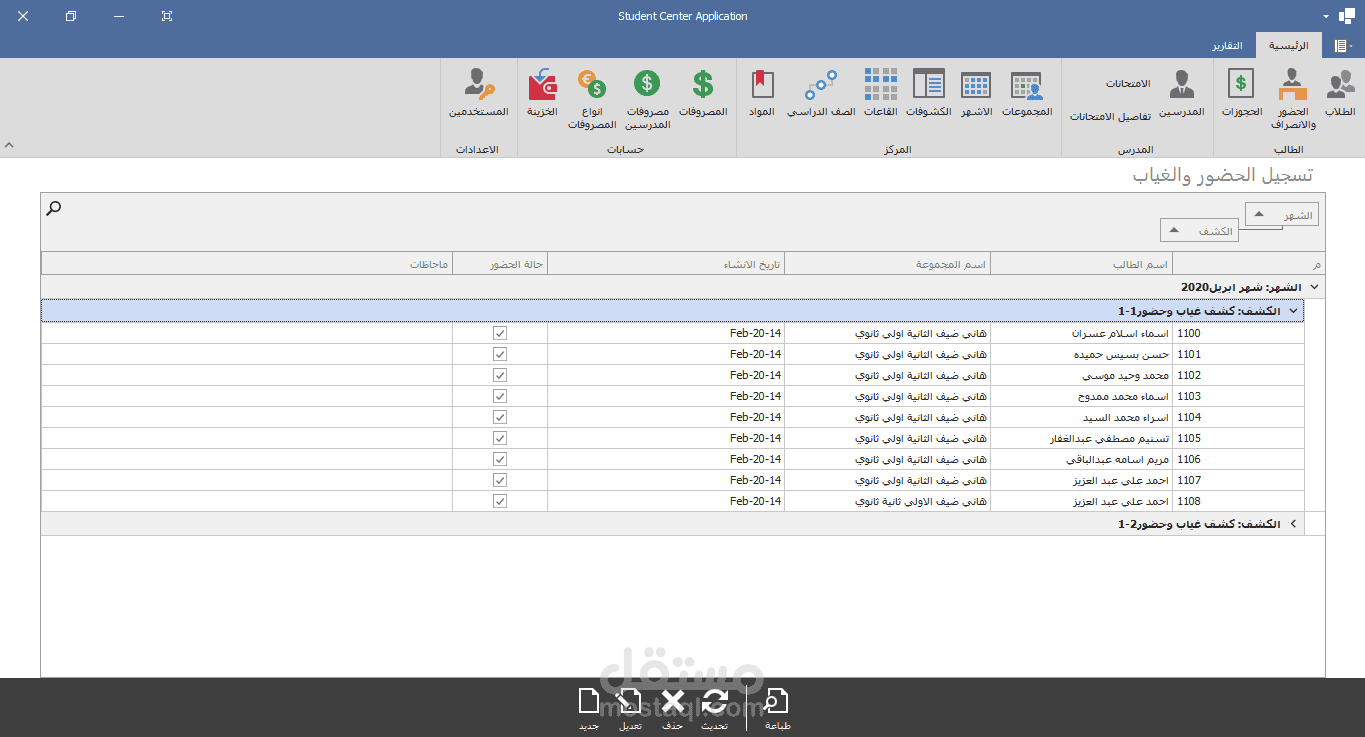1365x737 pixels.
Task: Open القاعات halls icon
Action: (881, 94)
